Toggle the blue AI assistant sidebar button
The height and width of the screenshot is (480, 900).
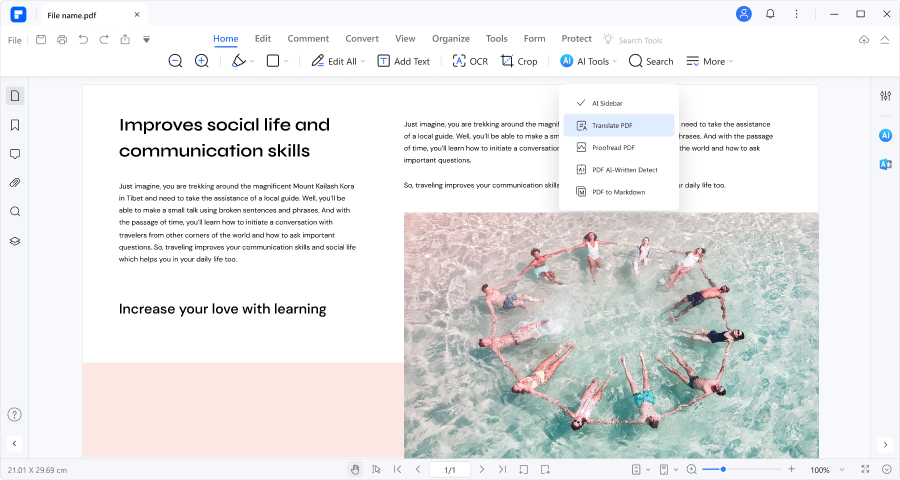coord(885,135)
